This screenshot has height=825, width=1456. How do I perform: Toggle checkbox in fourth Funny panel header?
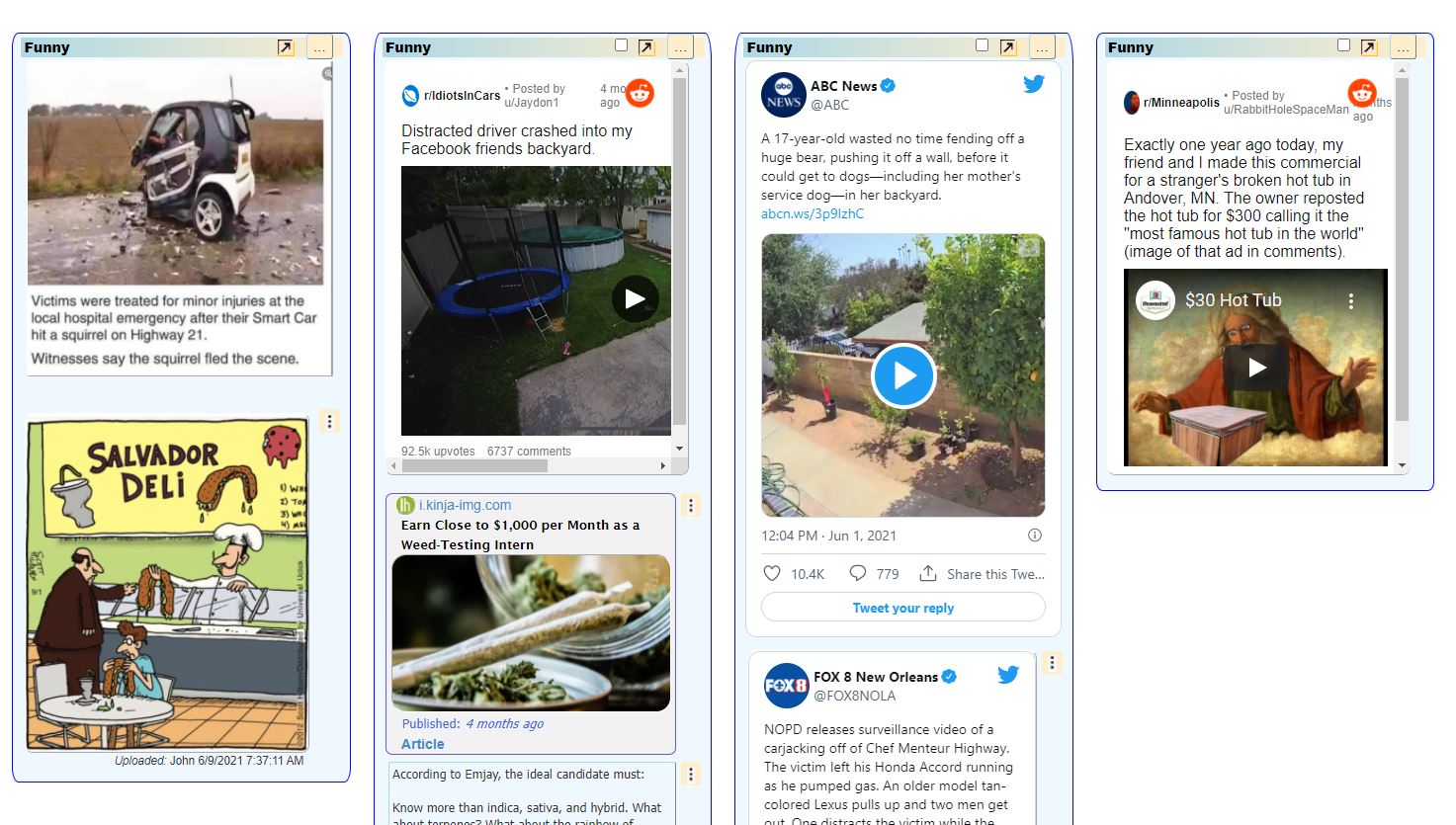click(x=1343, y=44)
